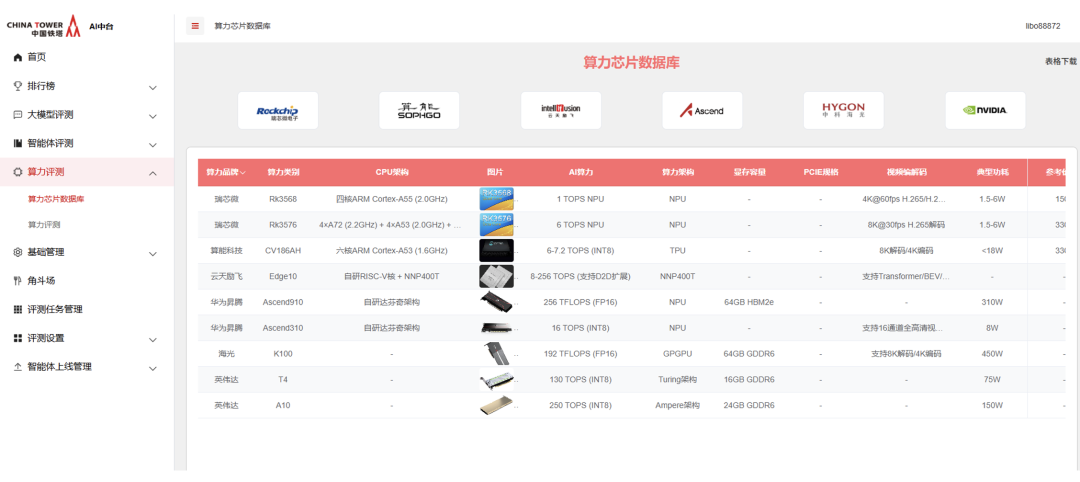Screen dimensions: 1080x482
Task: Open the 算力品牌 column filter dropdown
Action: click(x=243, y=173)
